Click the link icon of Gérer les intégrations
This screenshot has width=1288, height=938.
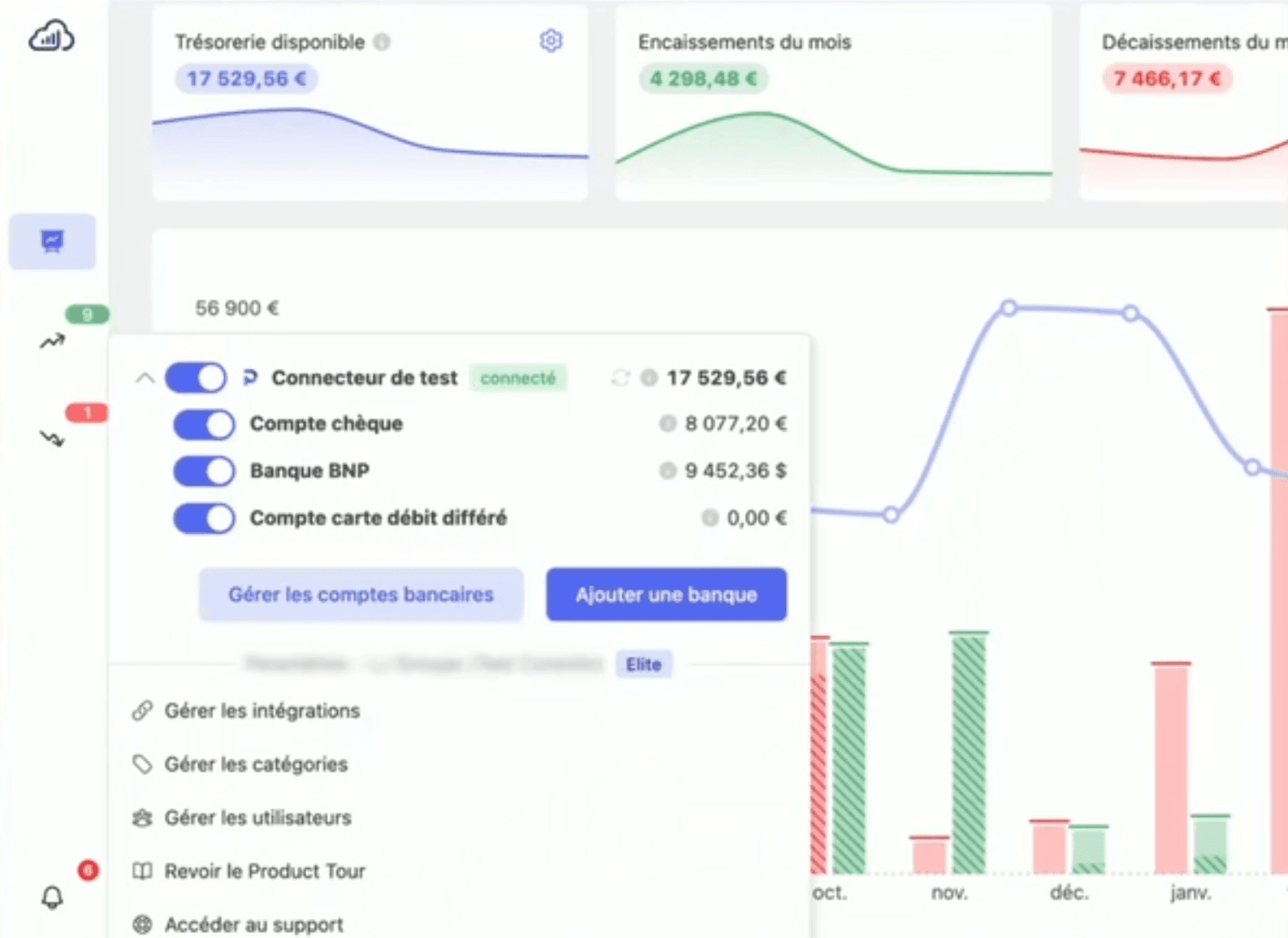(142, 711)
